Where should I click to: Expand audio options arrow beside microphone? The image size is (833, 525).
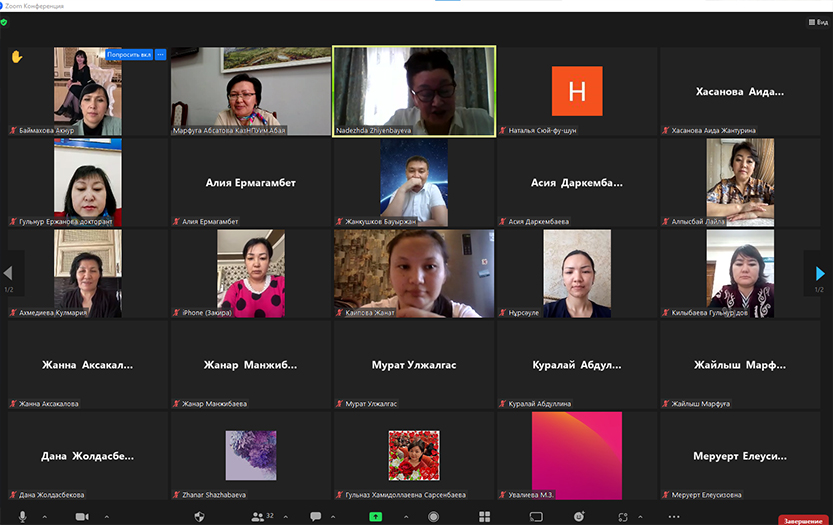(45, 516)
